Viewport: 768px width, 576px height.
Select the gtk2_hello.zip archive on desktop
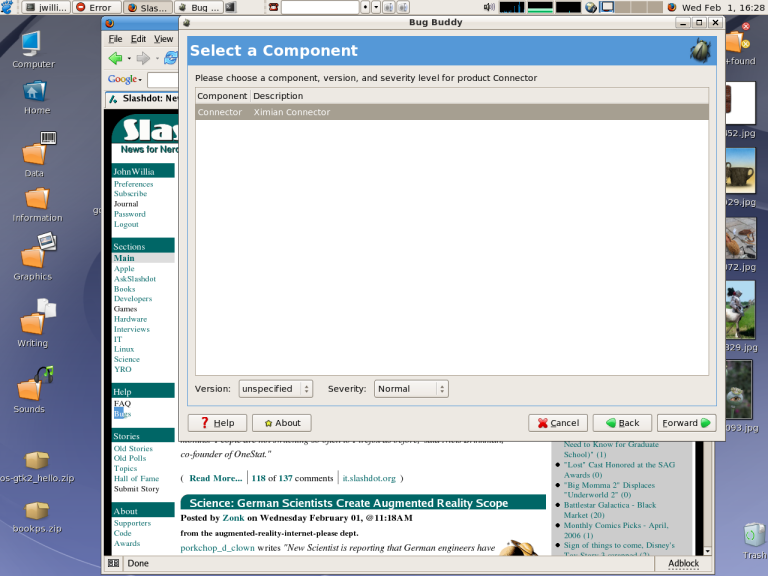37,467
